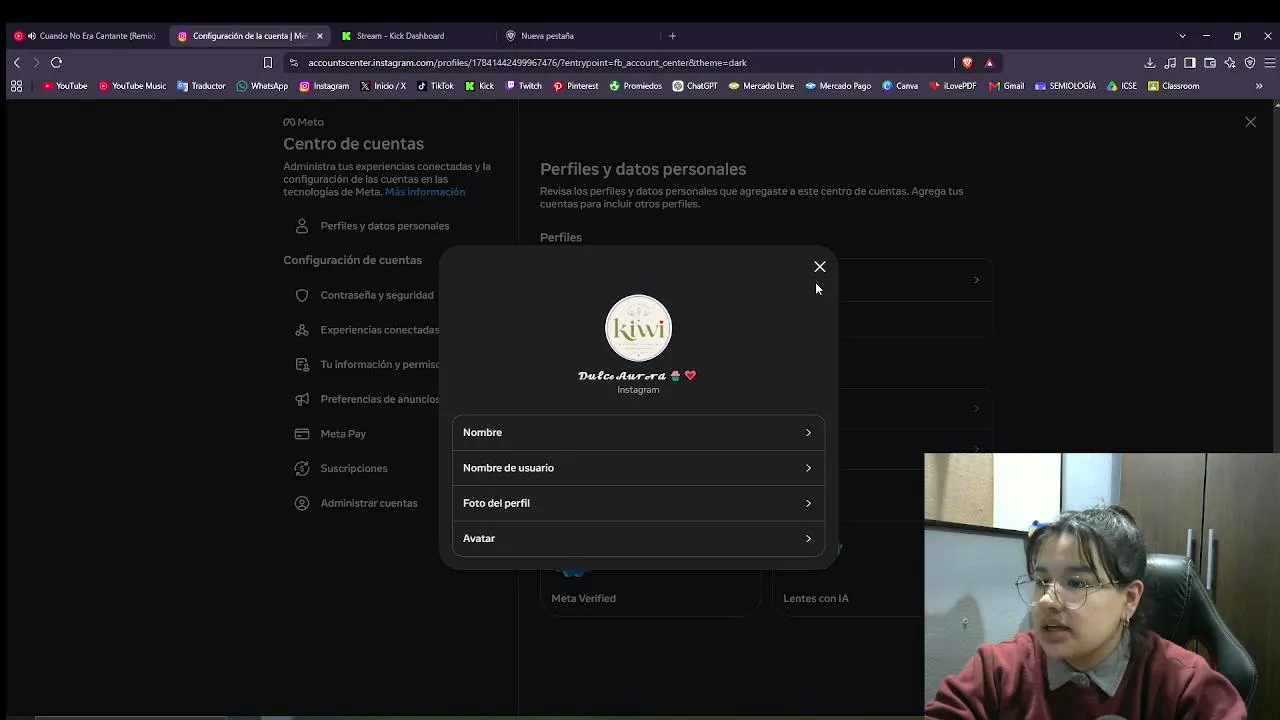Open Administrar cuentas in sidebar

coord(356,503)
